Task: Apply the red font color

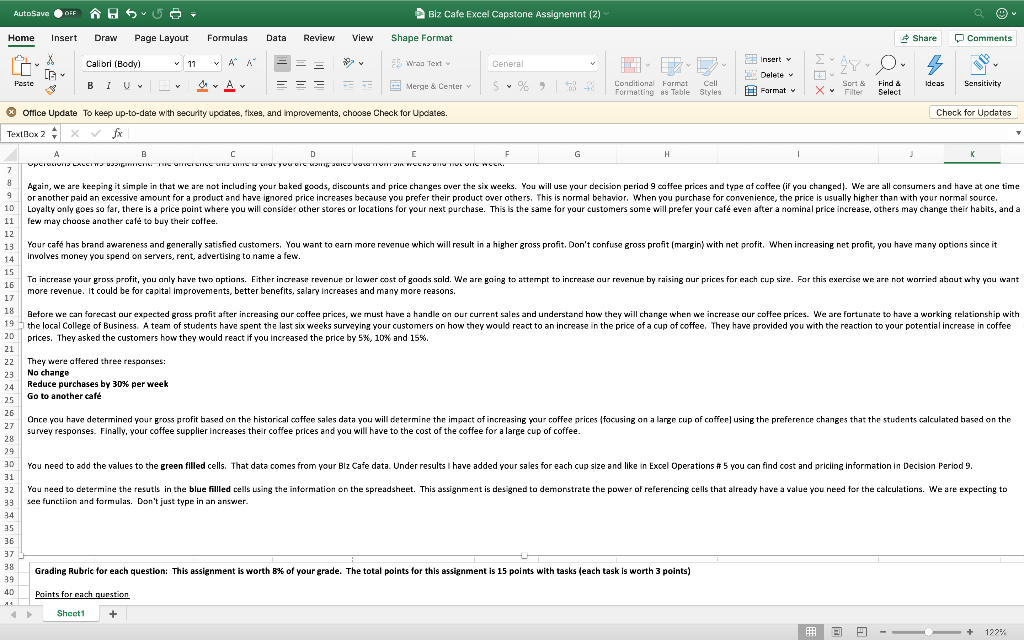Action: pyautogui.click(x=229, y=86)
